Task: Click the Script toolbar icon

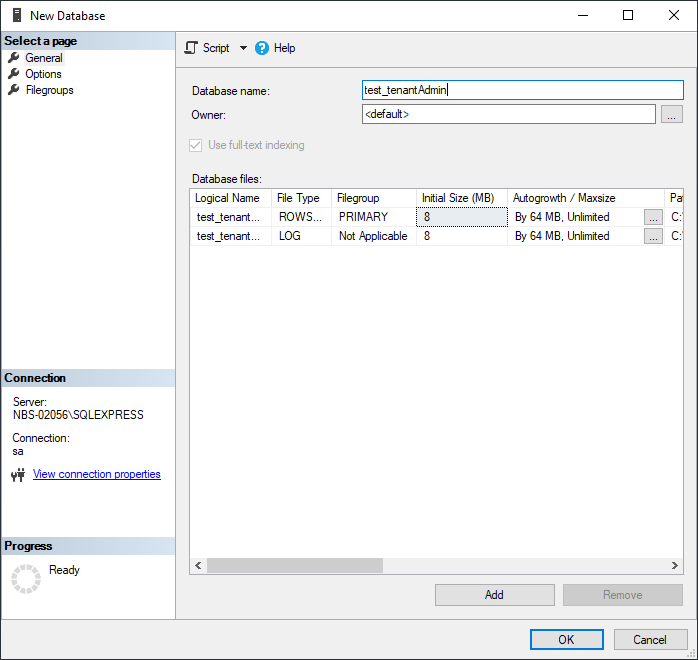Action: [192, 48]
